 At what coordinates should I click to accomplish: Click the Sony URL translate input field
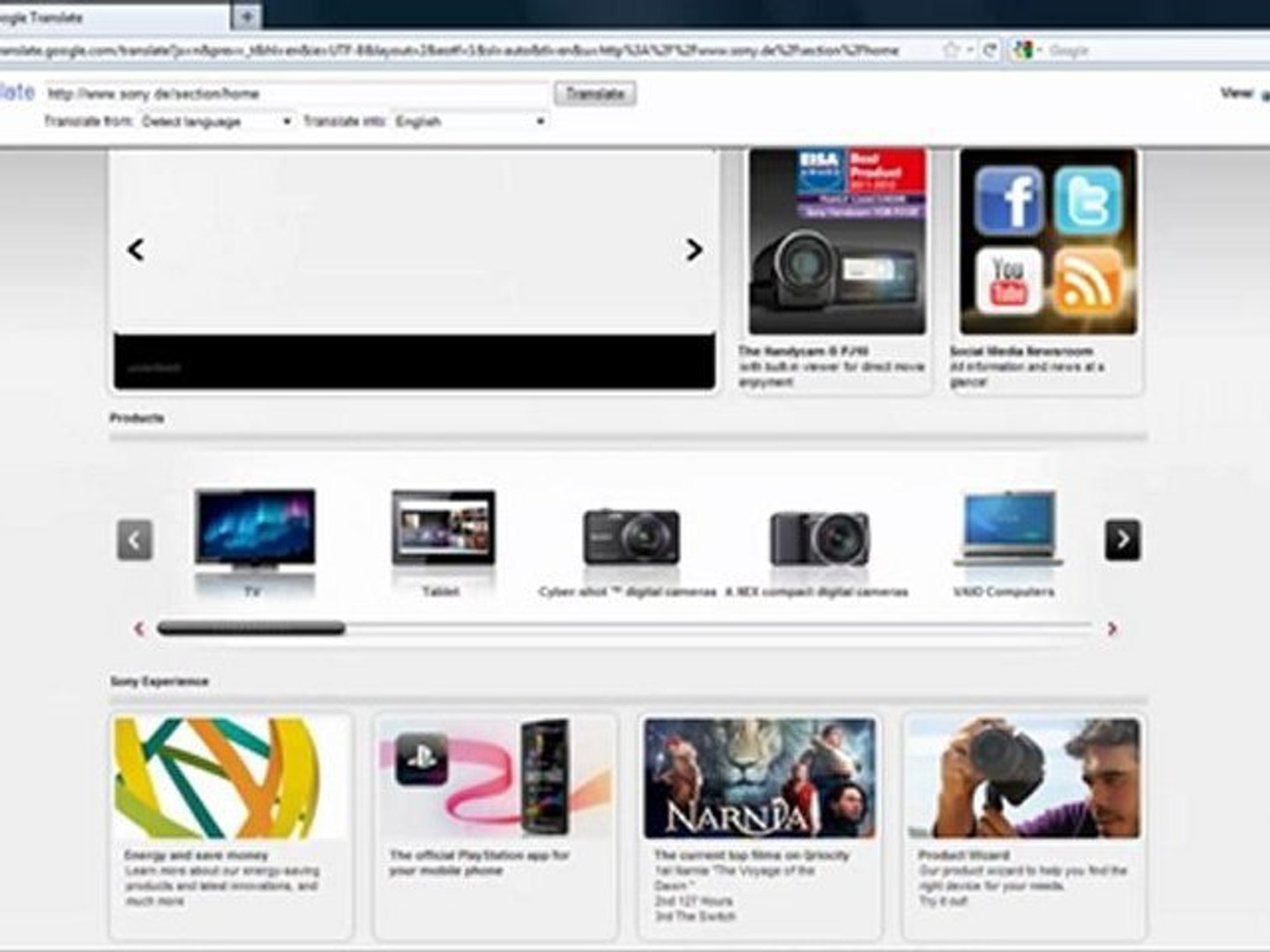click(x=296, y=93)
